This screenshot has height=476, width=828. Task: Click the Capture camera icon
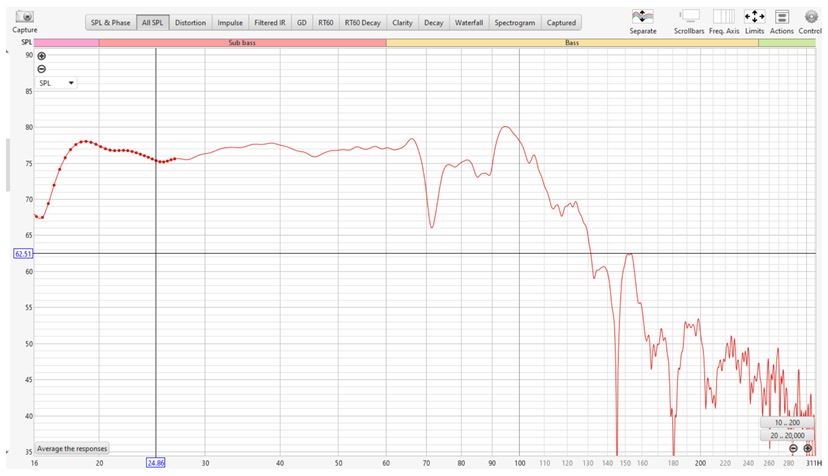(25, 18)
